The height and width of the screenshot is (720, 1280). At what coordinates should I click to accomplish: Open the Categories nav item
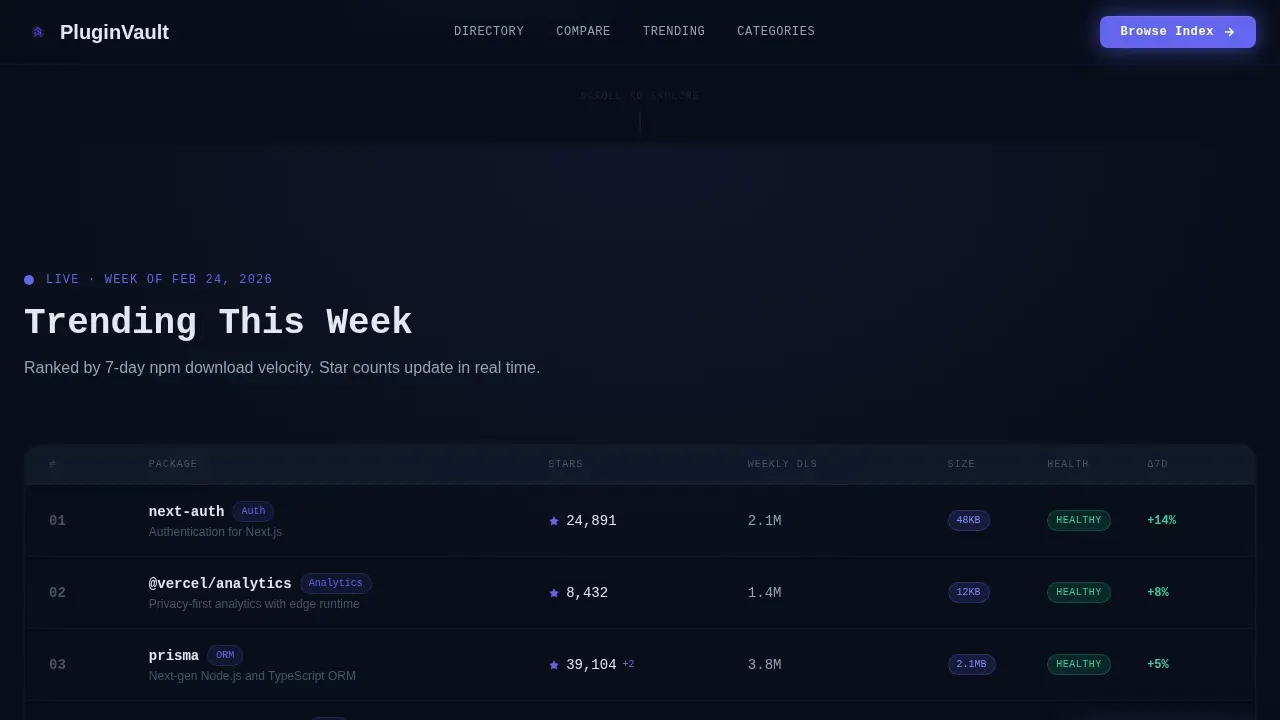click(x=776, y=31)
